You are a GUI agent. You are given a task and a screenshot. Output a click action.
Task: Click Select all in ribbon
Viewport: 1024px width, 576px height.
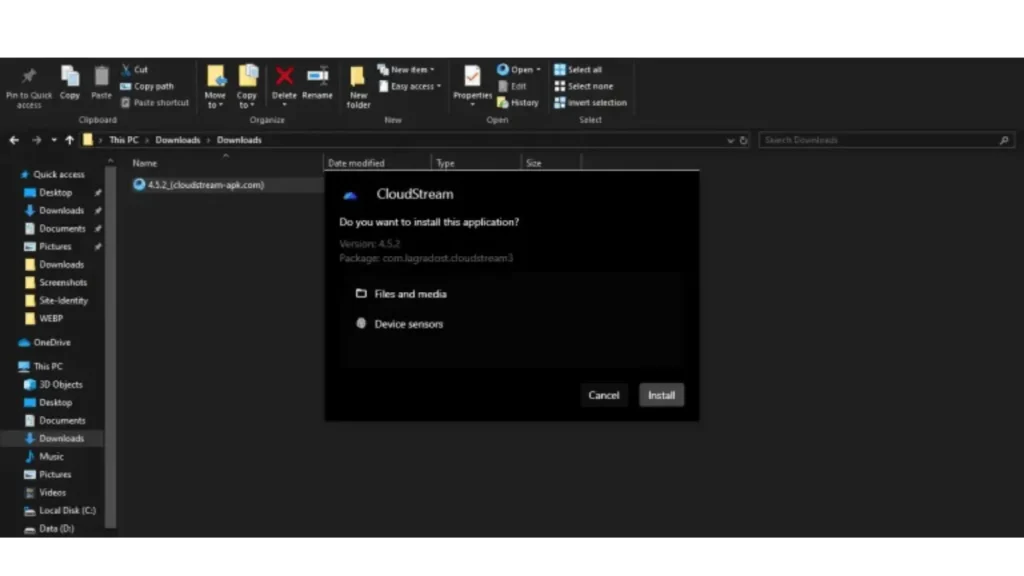(x=578, y=69)
